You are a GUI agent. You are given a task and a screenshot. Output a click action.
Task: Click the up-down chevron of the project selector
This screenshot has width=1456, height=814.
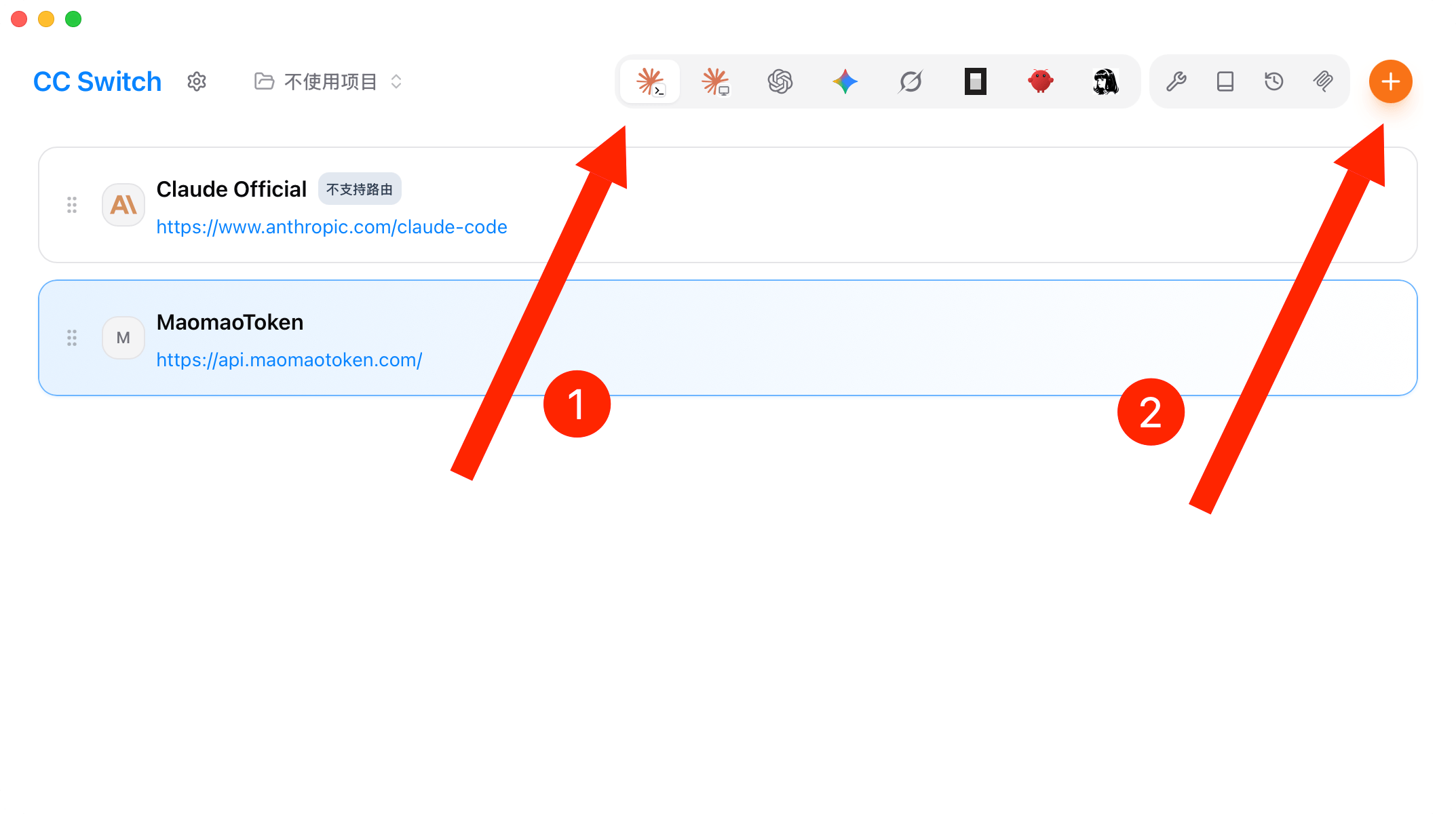pyautogui.click(x=396, y=82)
